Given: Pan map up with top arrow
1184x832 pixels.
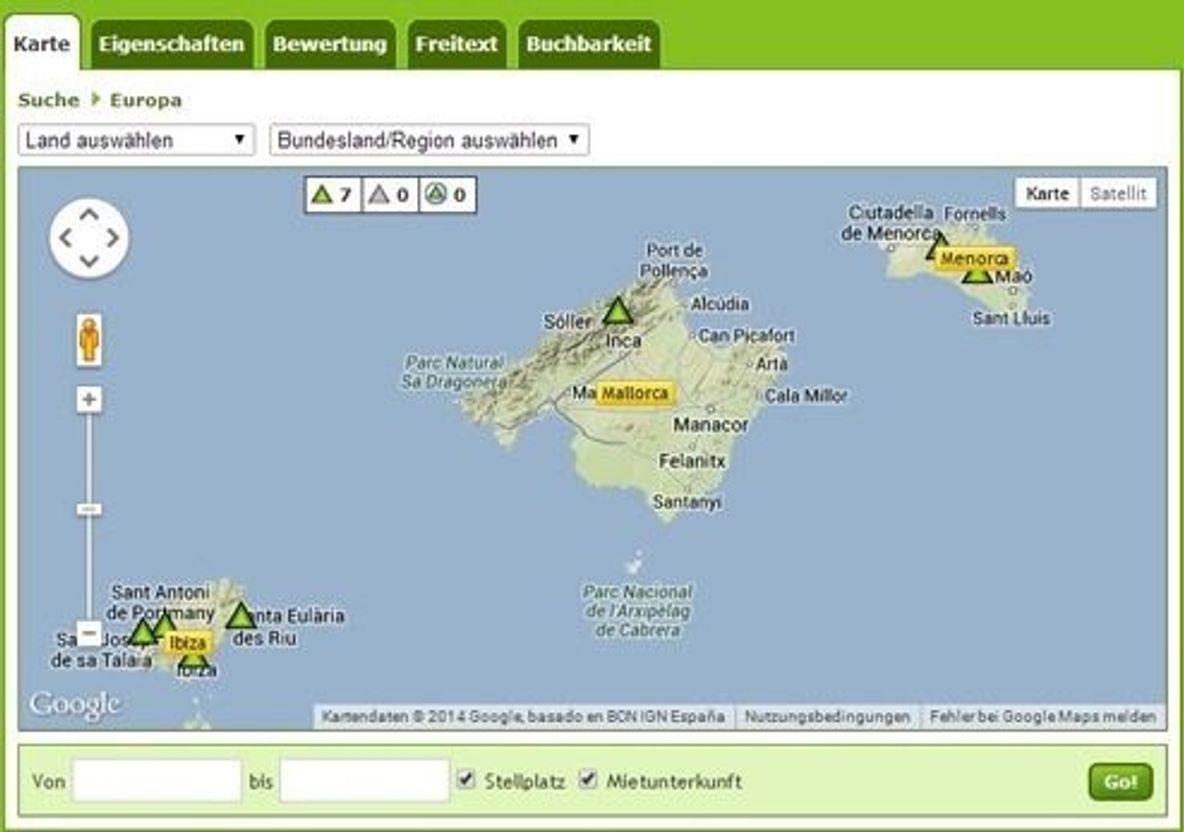Looking at the screenshot, I should (89, 213).
